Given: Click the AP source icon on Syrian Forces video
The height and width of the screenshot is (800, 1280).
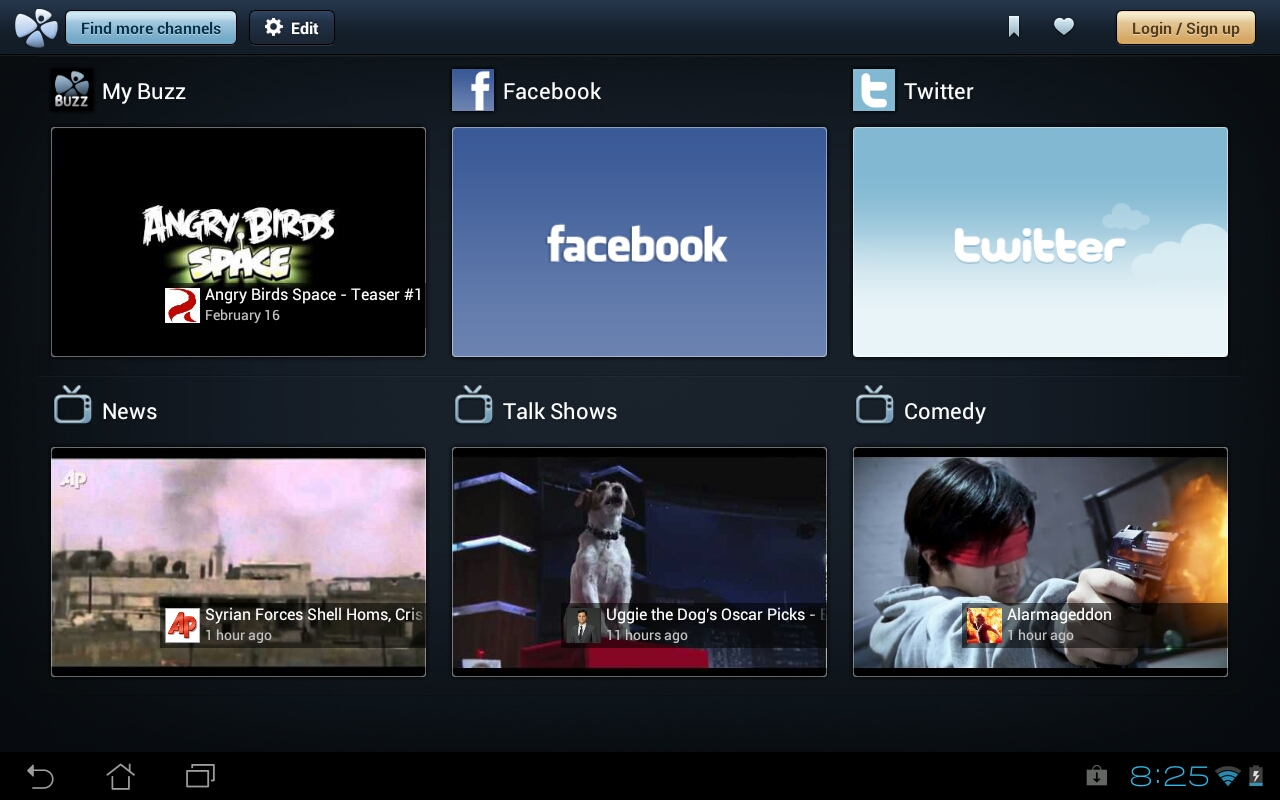Looking at the screenshot, I should click(182, 625).
